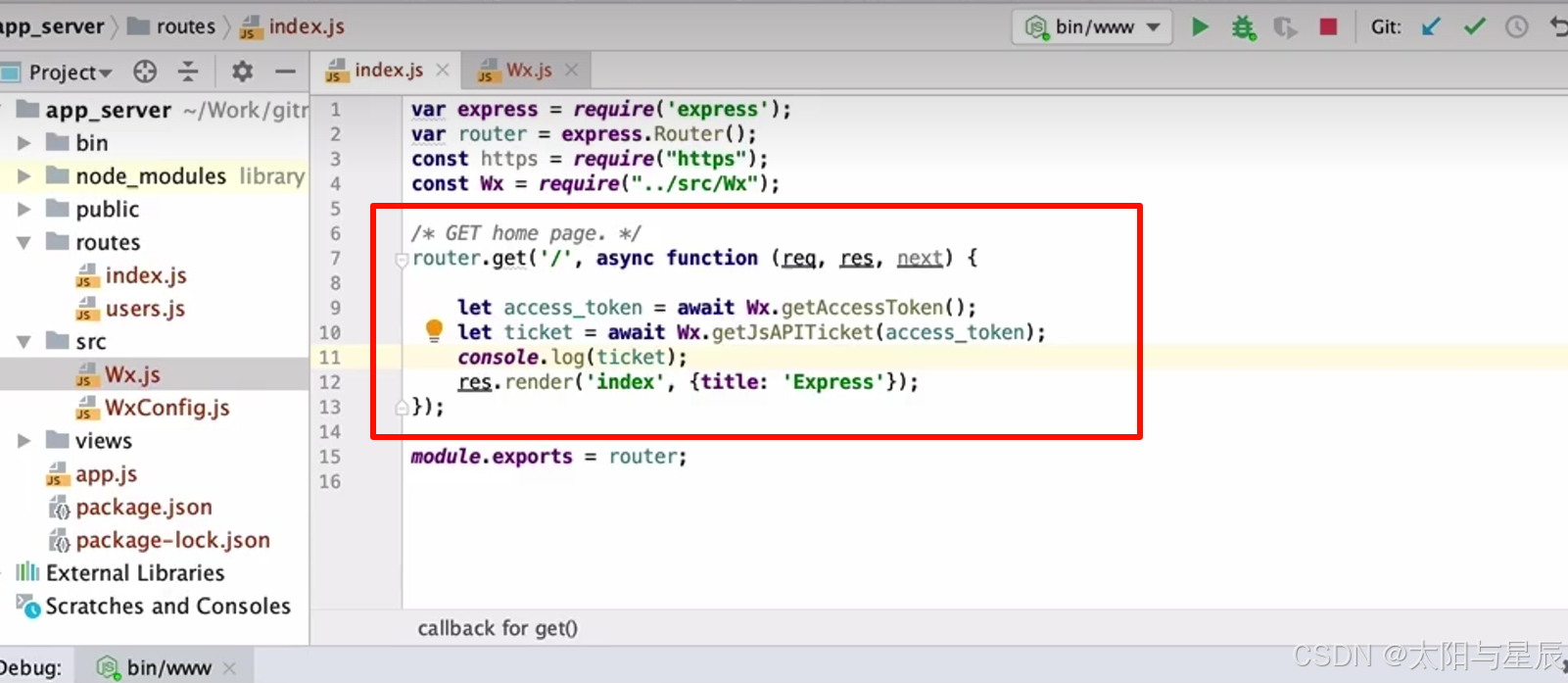Select app.js in the project tree
1568x683 pixels.
coord(93,474)
